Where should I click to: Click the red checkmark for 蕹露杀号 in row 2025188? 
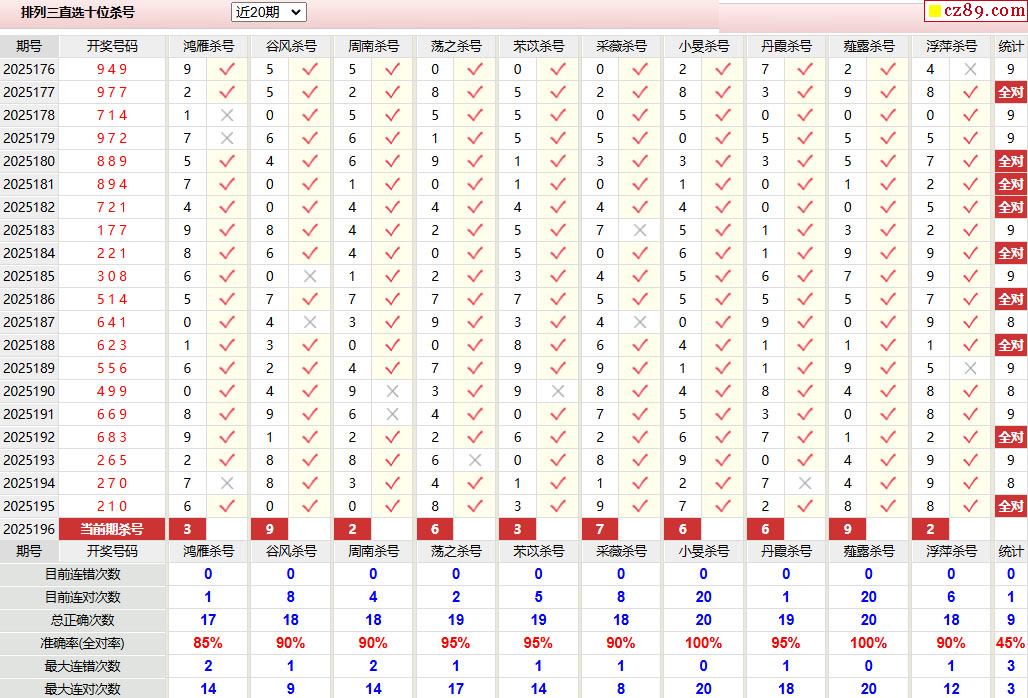888,345
